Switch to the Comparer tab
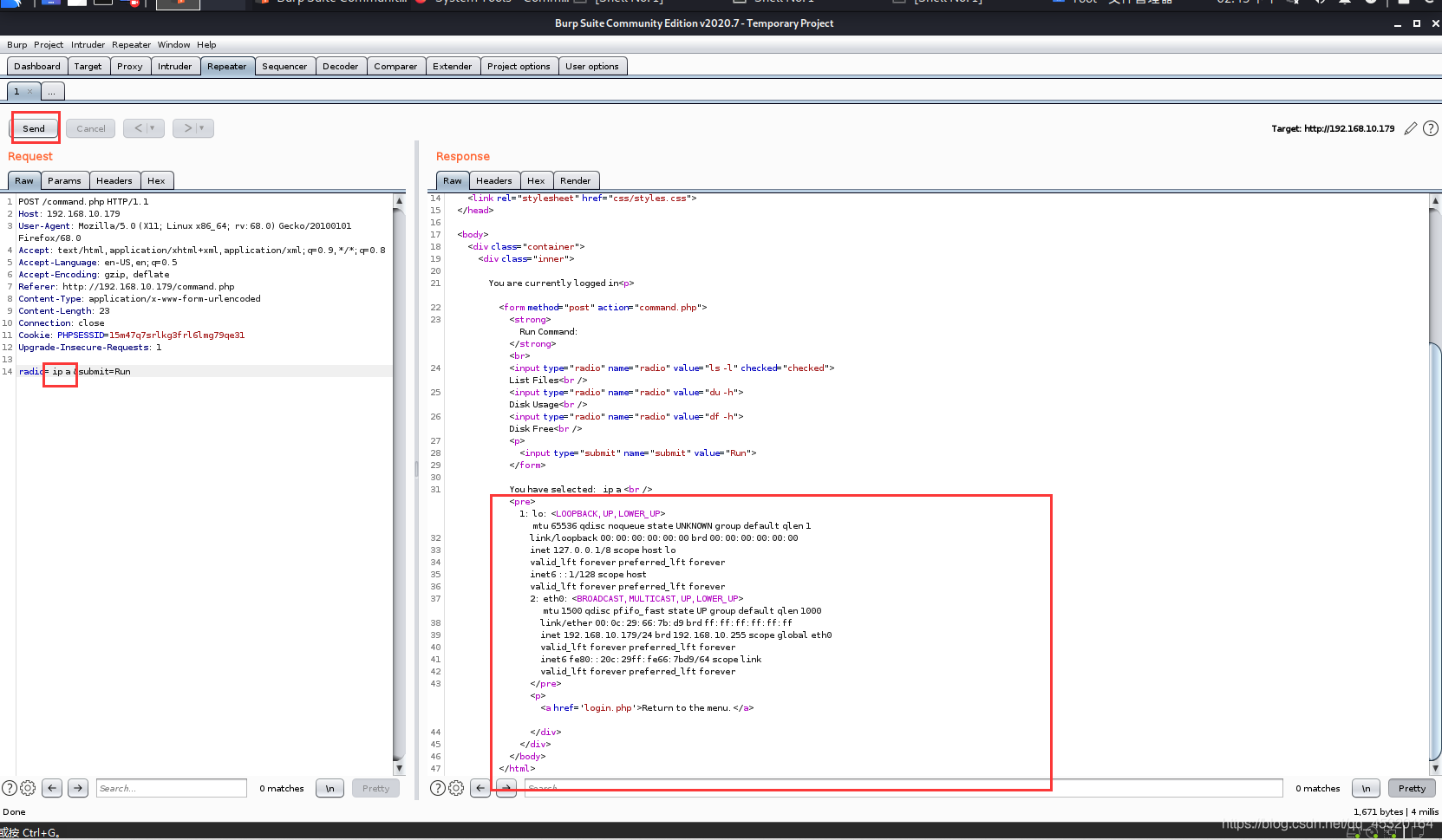Screen dimensions: 1442x840 pyautogui.click(x=395, y=66)
